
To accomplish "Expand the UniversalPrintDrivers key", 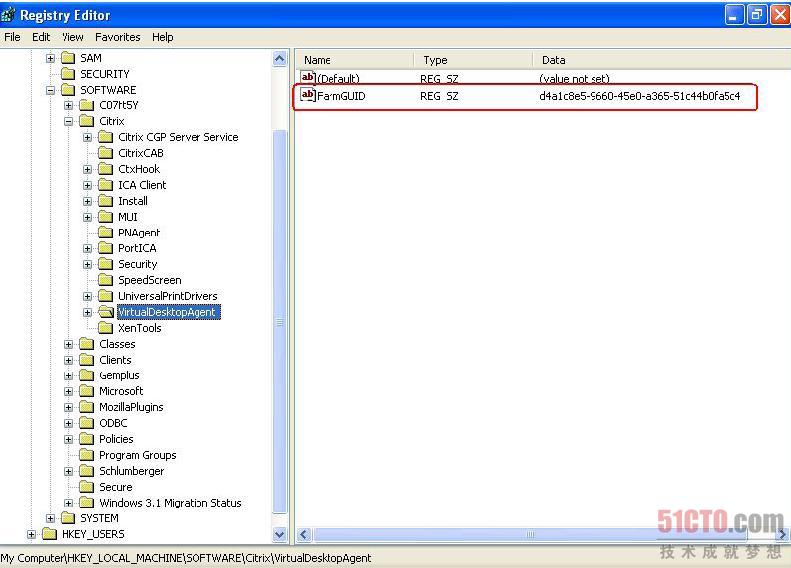I will 87,297.
